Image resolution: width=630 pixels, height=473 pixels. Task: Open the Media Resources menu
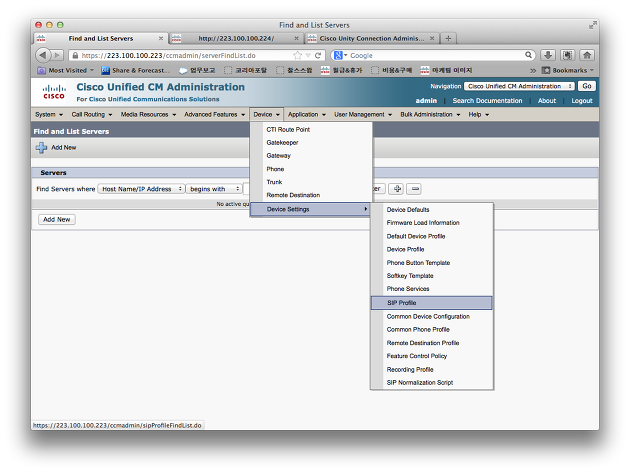[x=148, y=115]
